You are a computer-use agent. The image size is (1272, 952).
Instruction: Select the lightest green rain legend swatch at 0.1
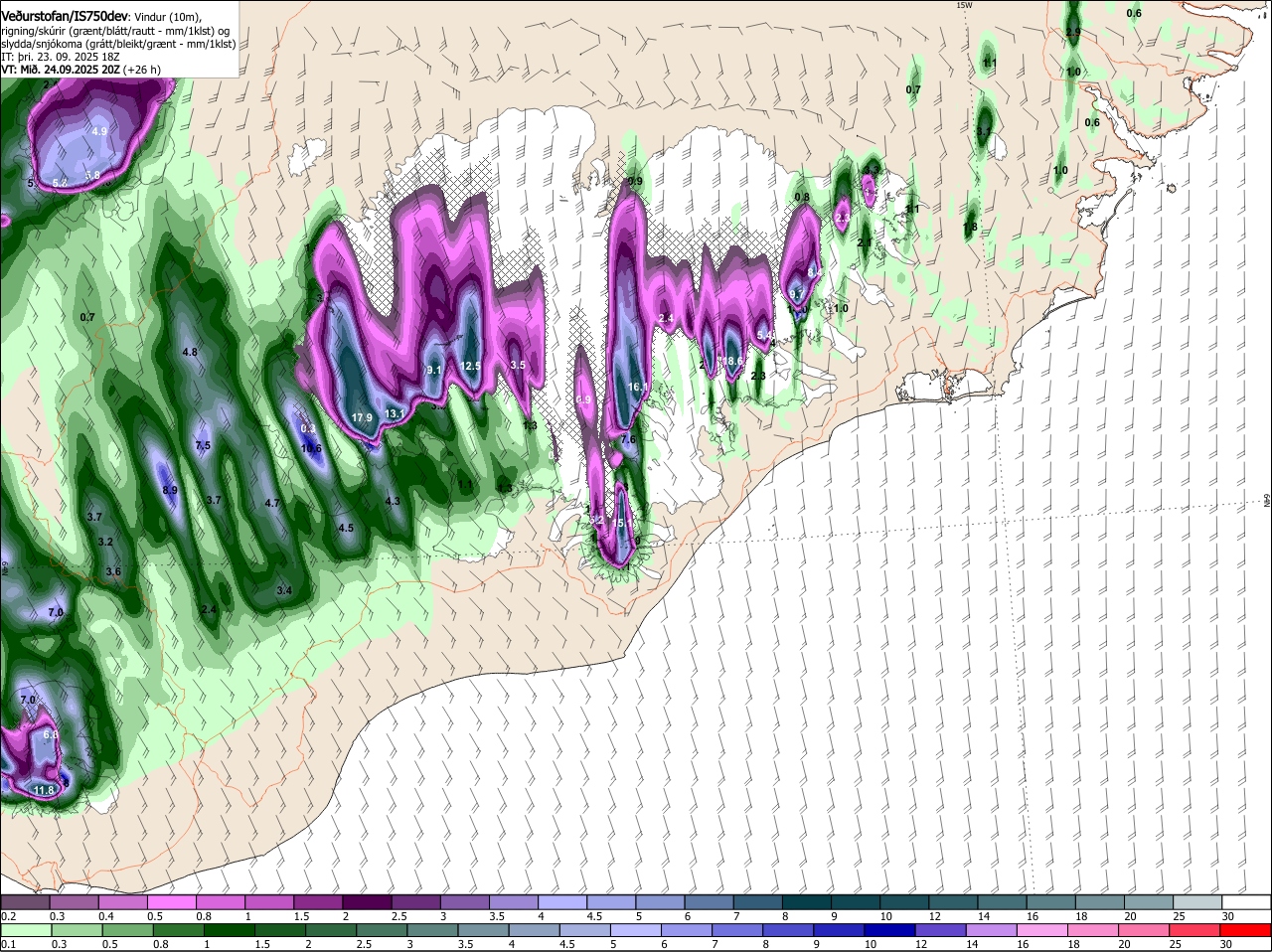tap(25, 930)
